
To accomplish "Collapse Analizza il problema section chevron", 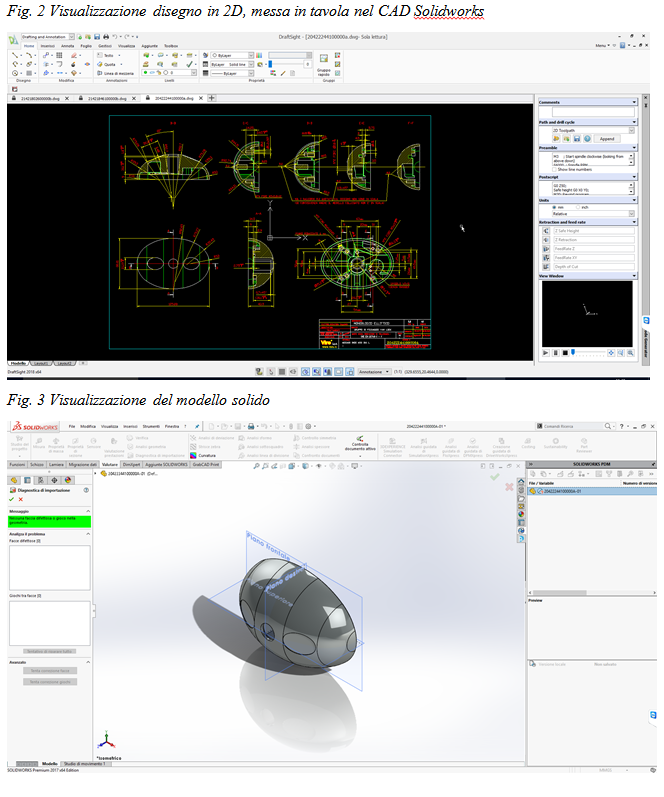I will point(88,534).
